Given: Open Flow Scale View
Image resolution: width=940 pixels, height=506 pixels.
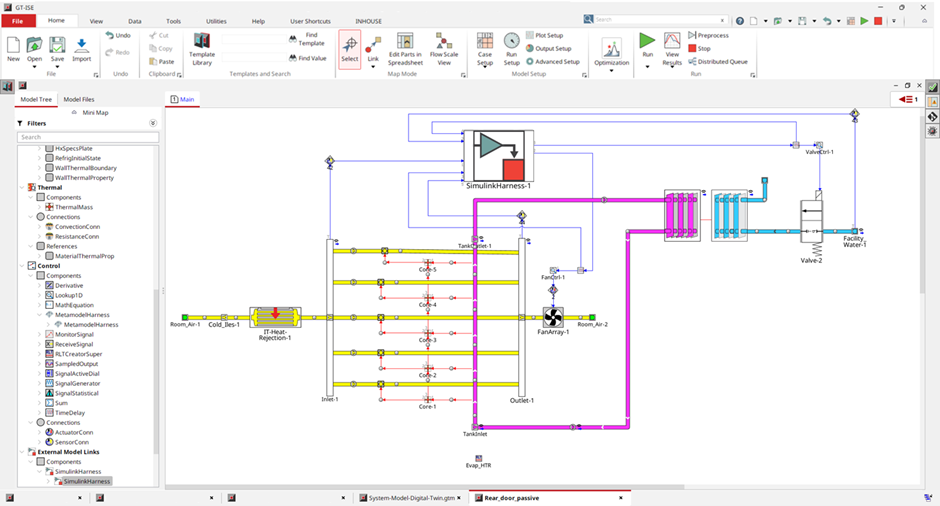Looking at the screenshot, I should (x=444, y=47).
